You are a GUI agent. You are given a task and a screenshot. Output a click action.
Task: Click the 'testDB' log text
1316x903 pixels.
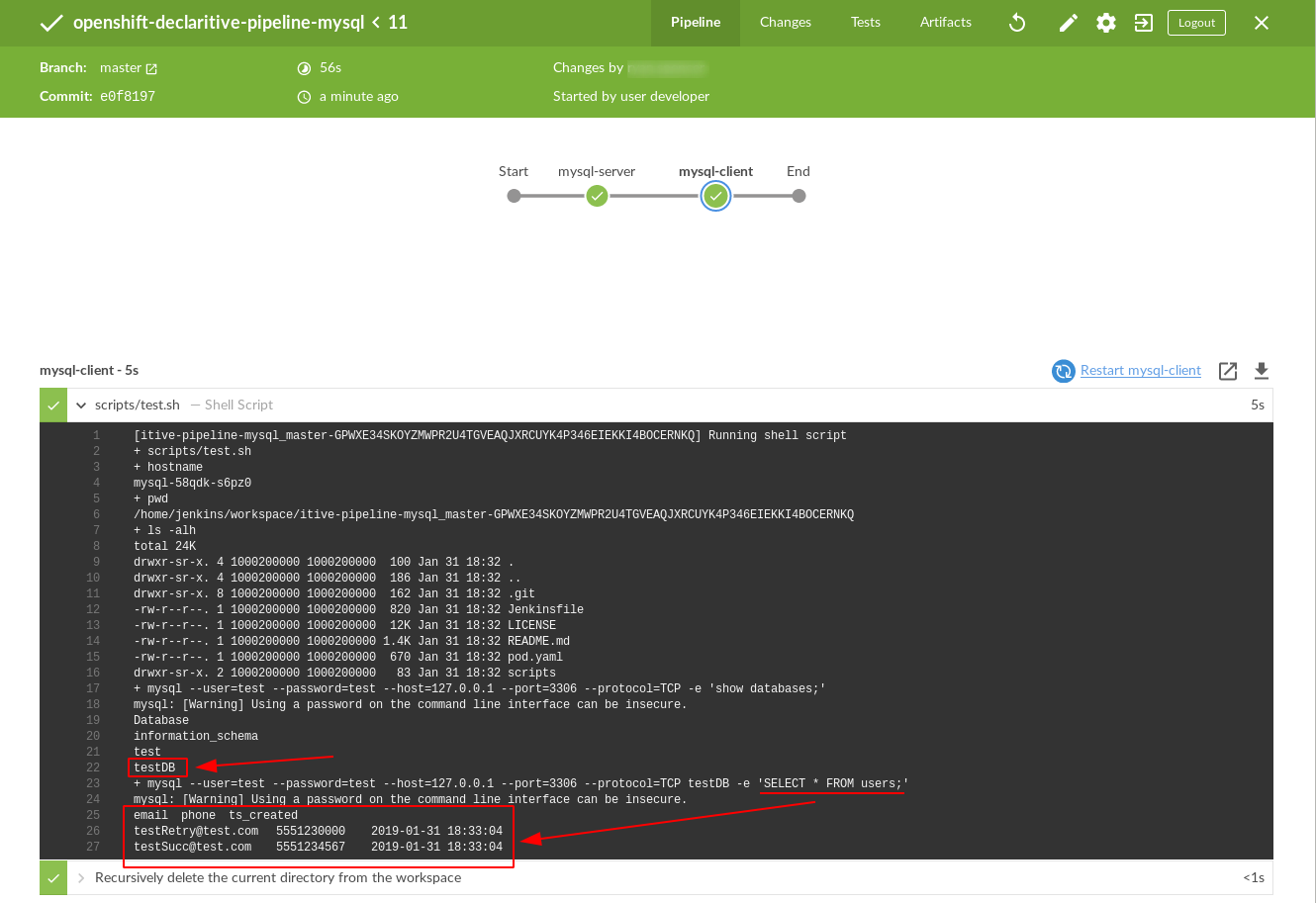(x=154, y=768)
